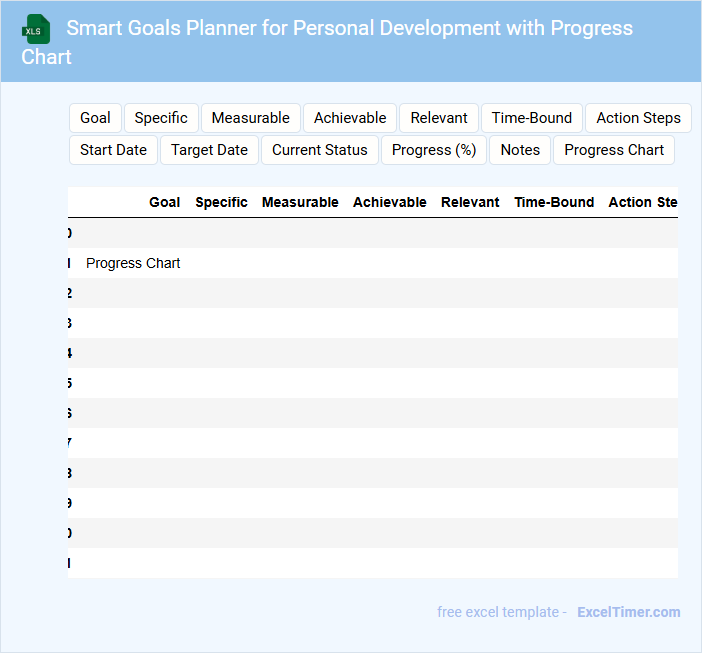Open the ExcelTimer.com link
The height and width of the screenshot is (653, 702).
point(628,612)
